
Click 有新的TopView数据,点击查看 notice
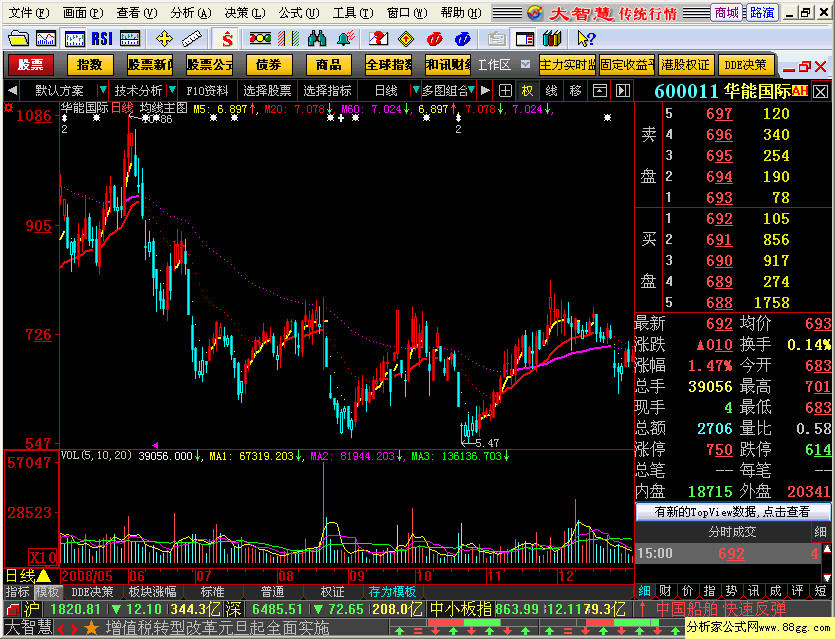click(x=732, y=512)
